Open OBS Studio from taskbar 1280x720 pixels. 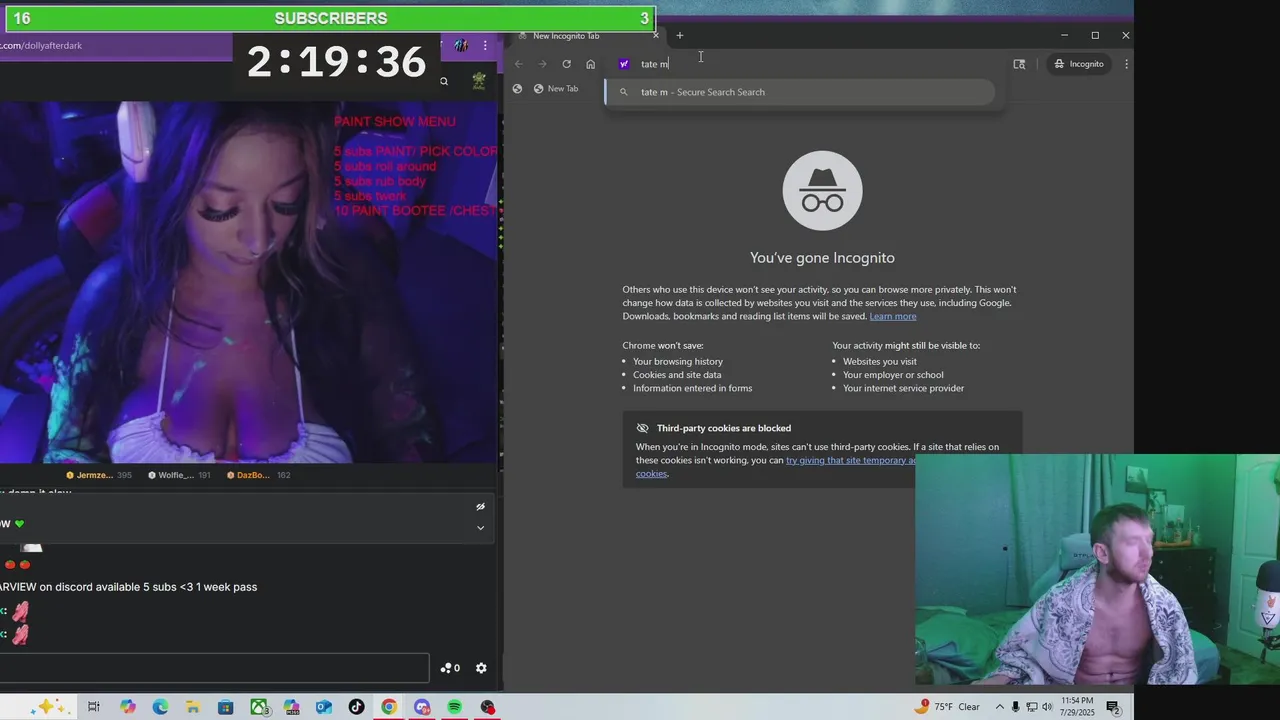point(487,707)
